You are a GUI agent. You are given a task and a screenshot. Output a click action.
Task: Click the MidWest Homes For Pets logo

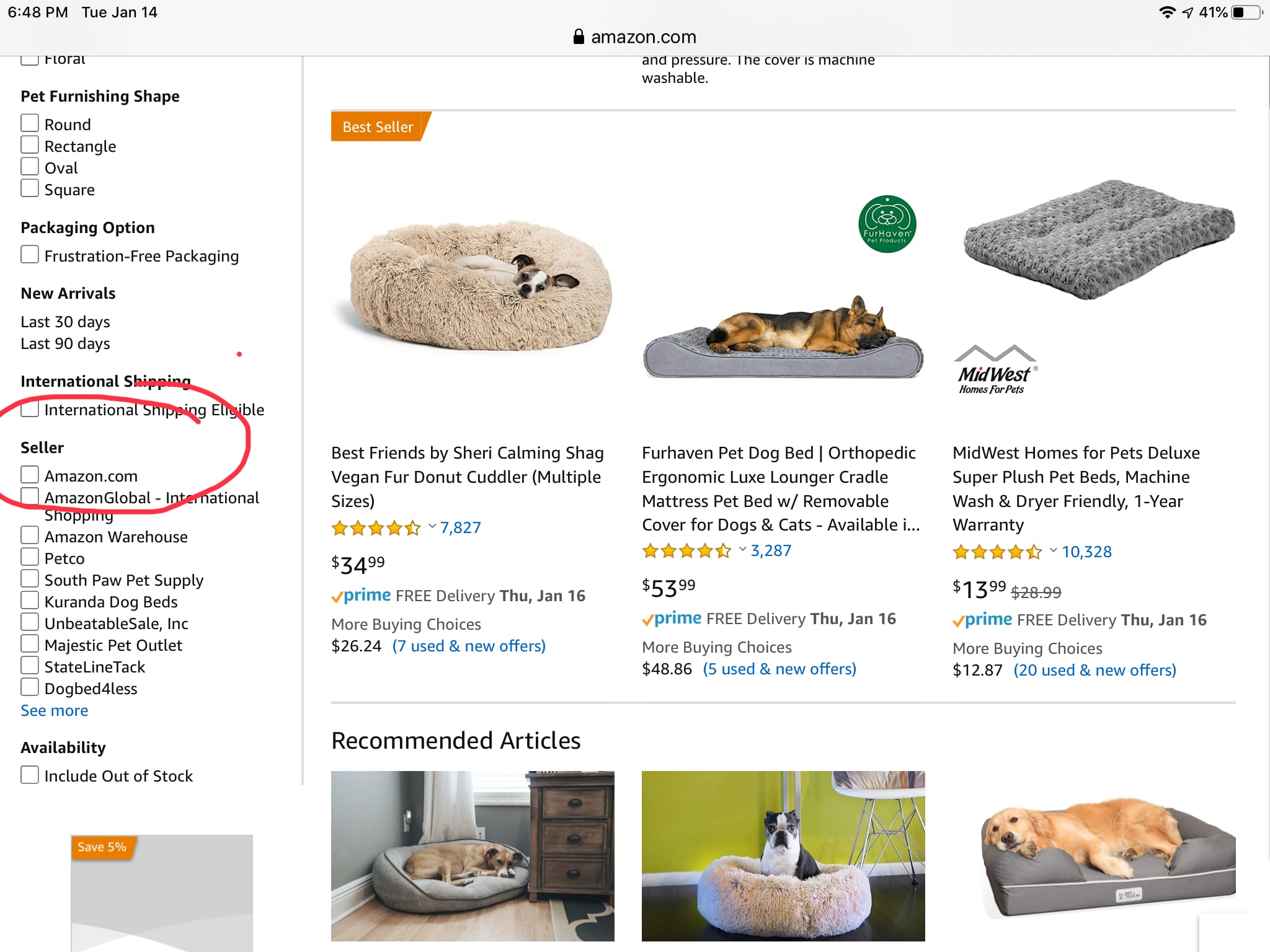tap(994, 370)
